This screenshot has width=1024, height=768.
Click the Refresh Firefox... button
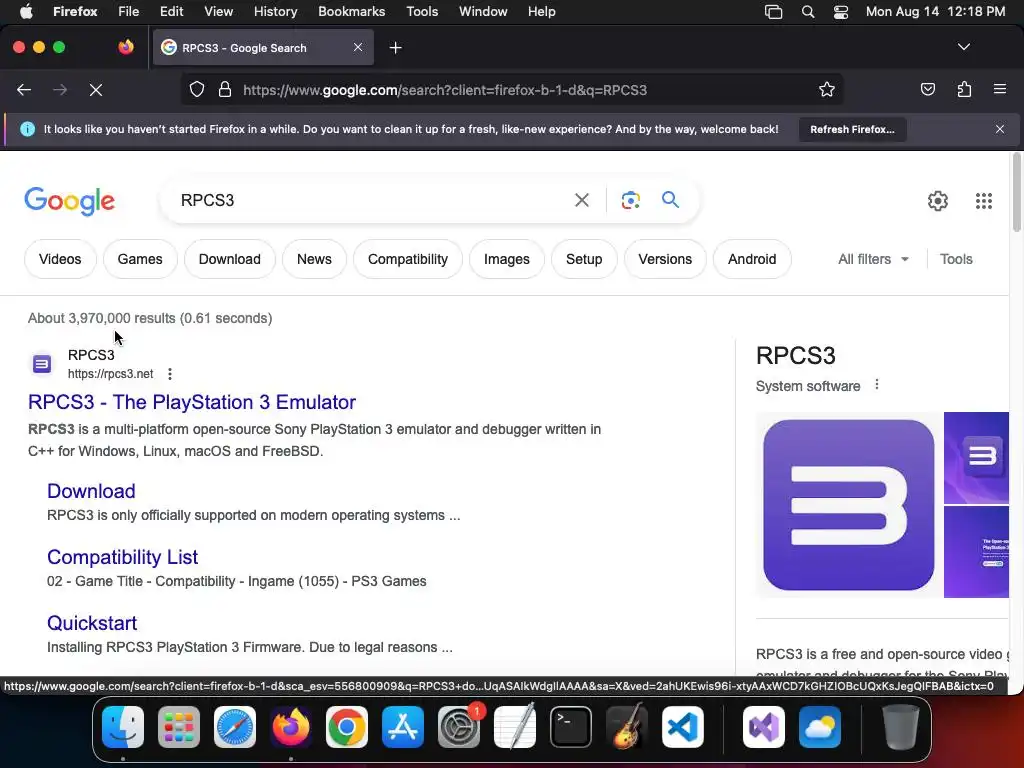click(x=852, y=129)
